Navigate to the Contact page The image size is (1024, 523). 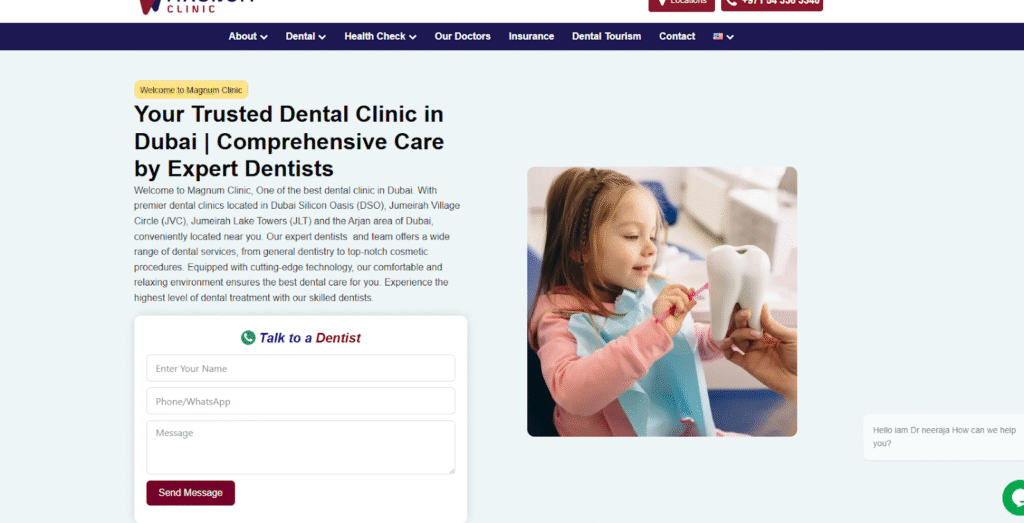click(677, 37)
